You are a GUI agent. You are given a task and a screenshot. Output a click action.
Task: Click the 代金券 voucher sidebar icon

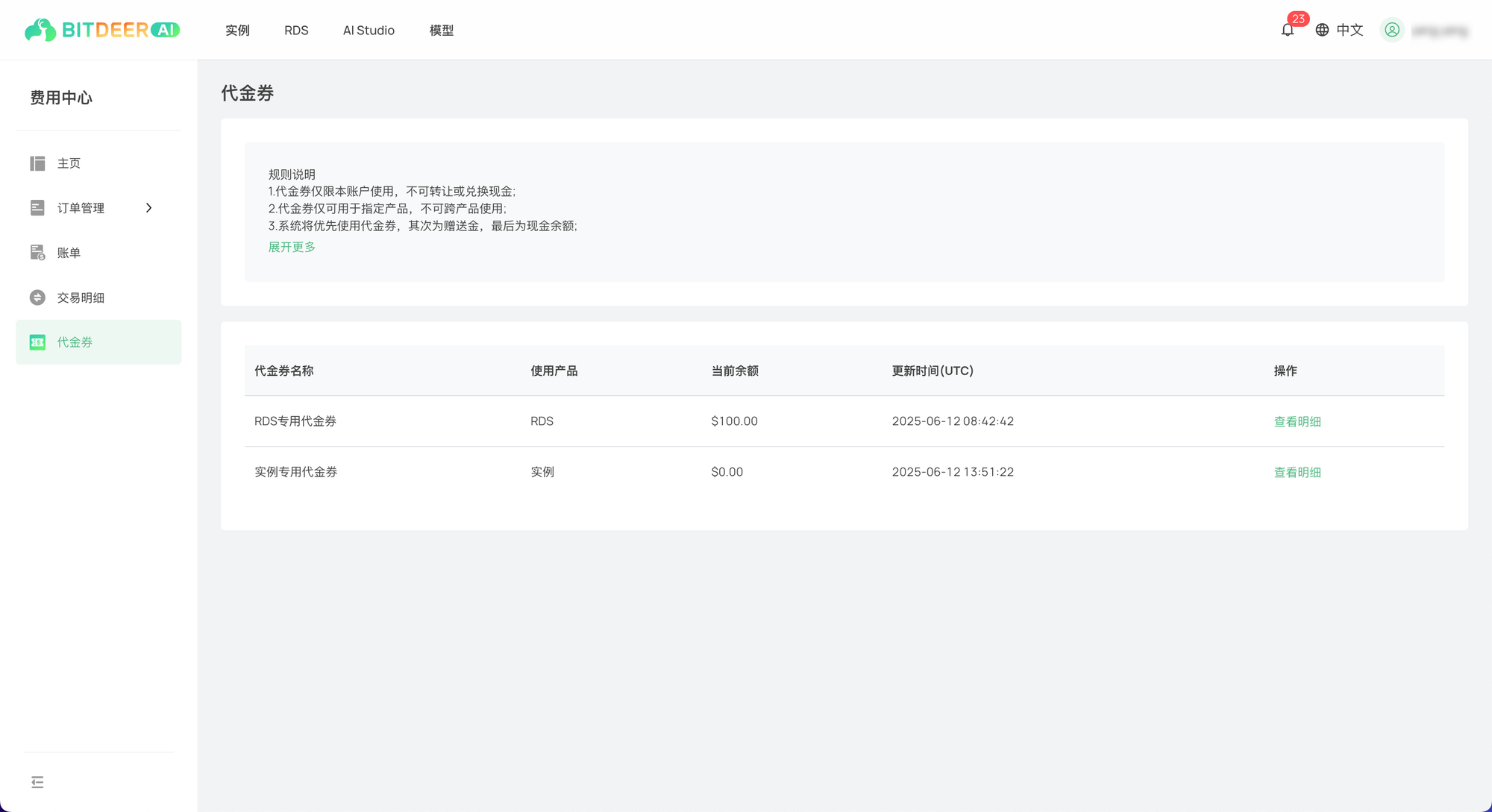[37, 342]
